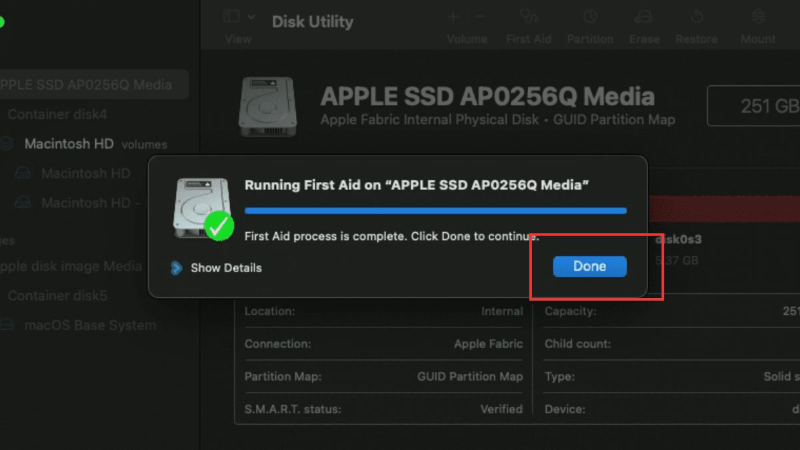Image resolution: width=800 pixels, height=450 pixels.
Task: Click the remove Volume minus icon
Action: click(x=480, y=17)
